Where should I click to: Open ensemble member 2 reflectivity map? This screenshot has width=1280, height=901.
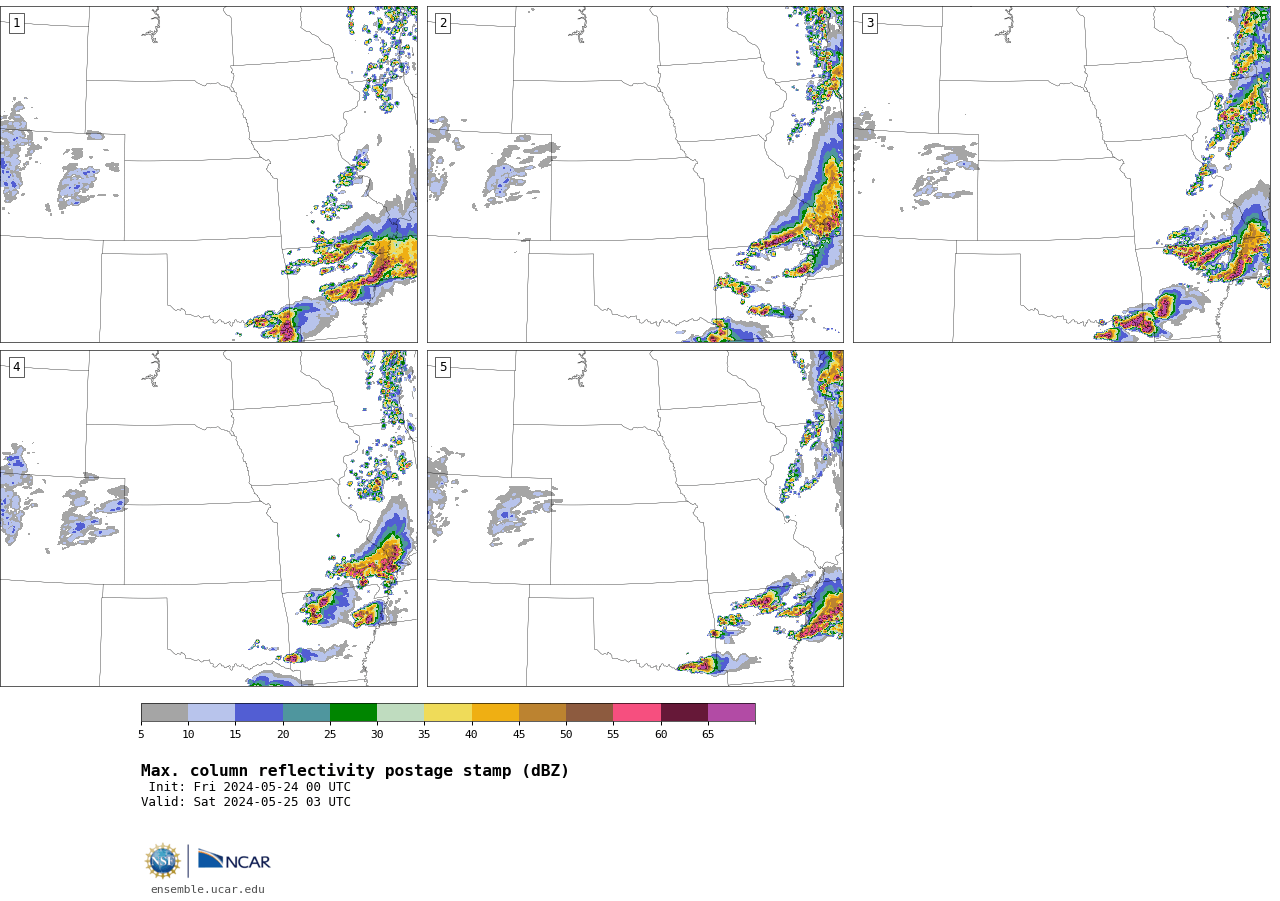[635, 174]
